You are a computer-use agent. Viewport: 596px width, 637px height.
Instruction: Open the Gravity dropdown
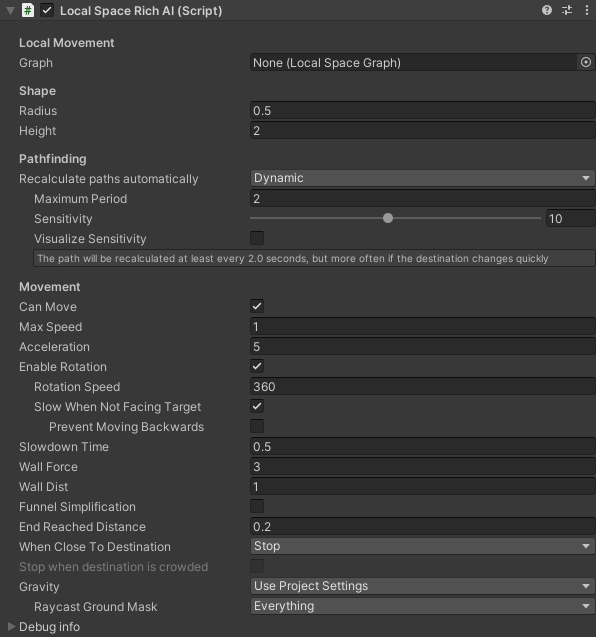point(423,586)
